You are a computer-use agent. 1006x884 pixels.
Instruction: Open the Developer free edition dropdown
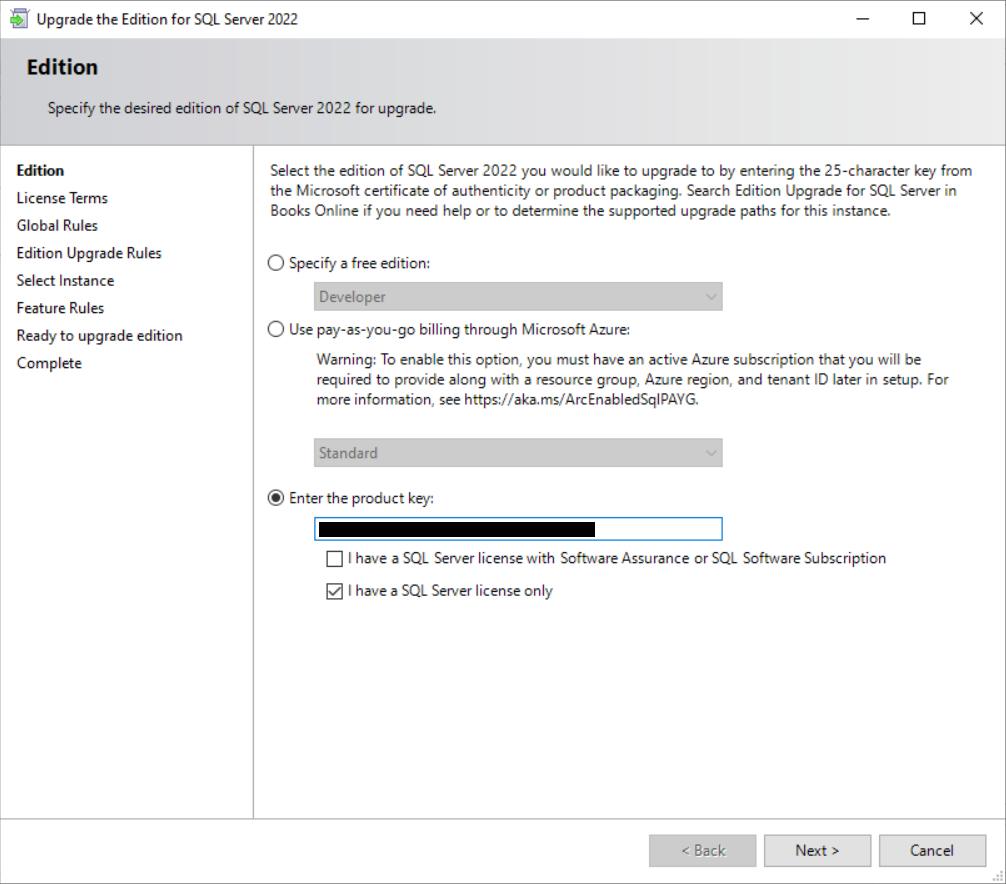pos(518,296)
